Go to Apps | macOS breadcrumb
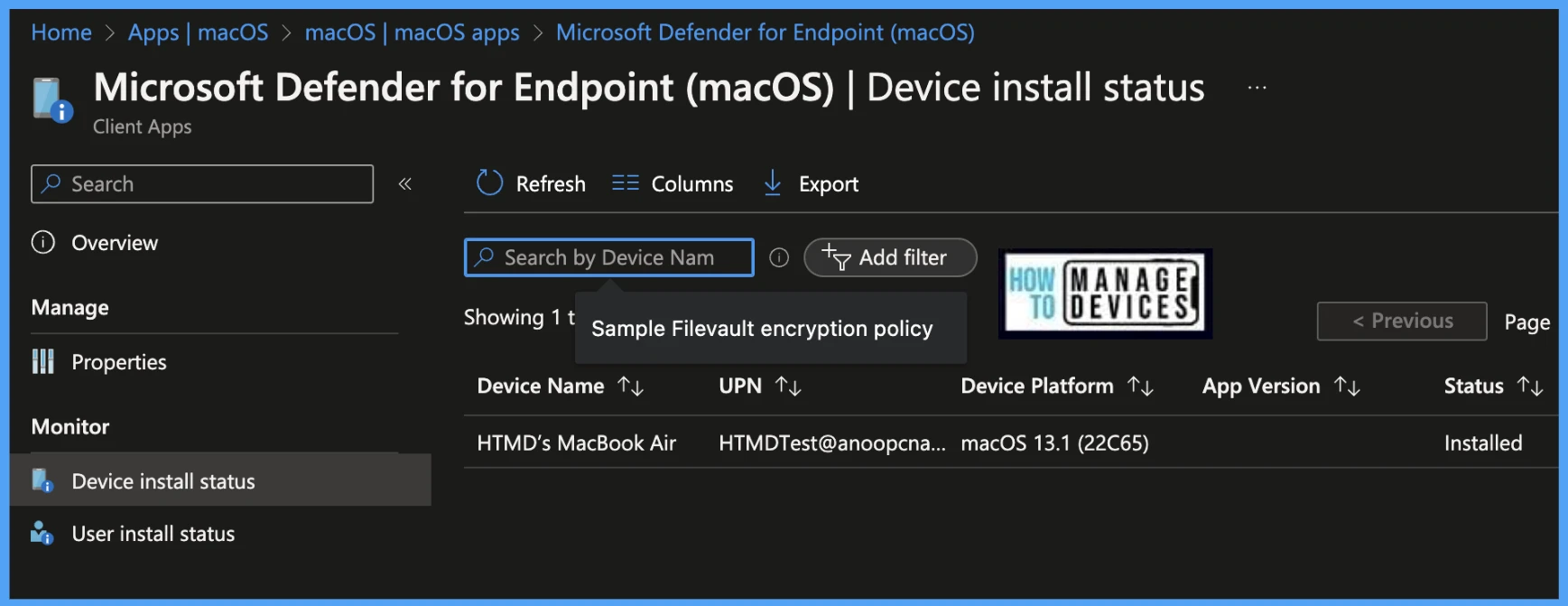 coord(198,33)
